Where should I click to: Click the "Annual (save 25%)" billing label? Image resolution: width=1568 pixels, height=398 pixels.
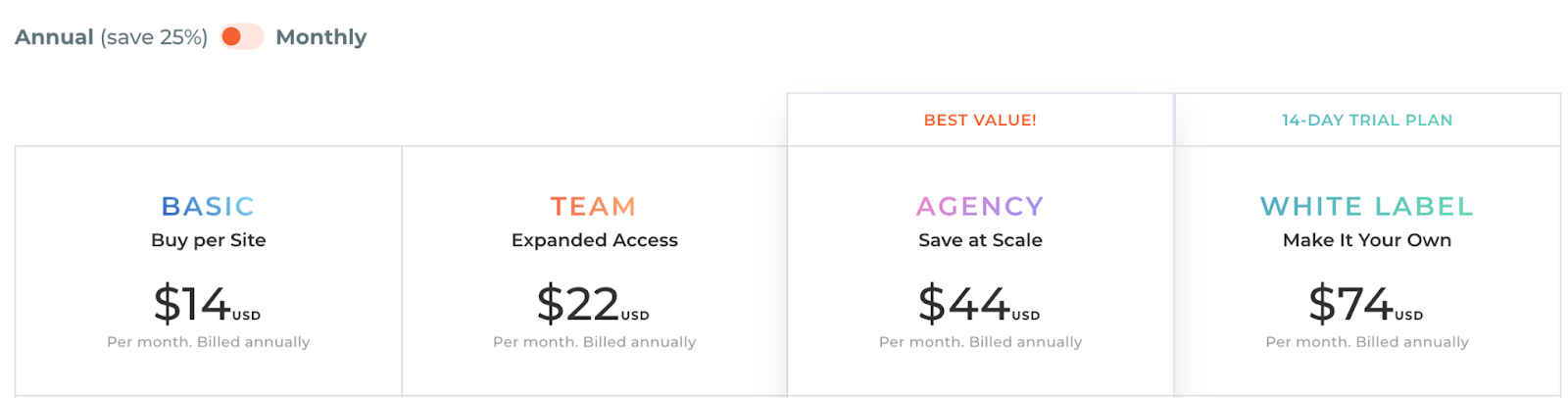coord(111,37)
